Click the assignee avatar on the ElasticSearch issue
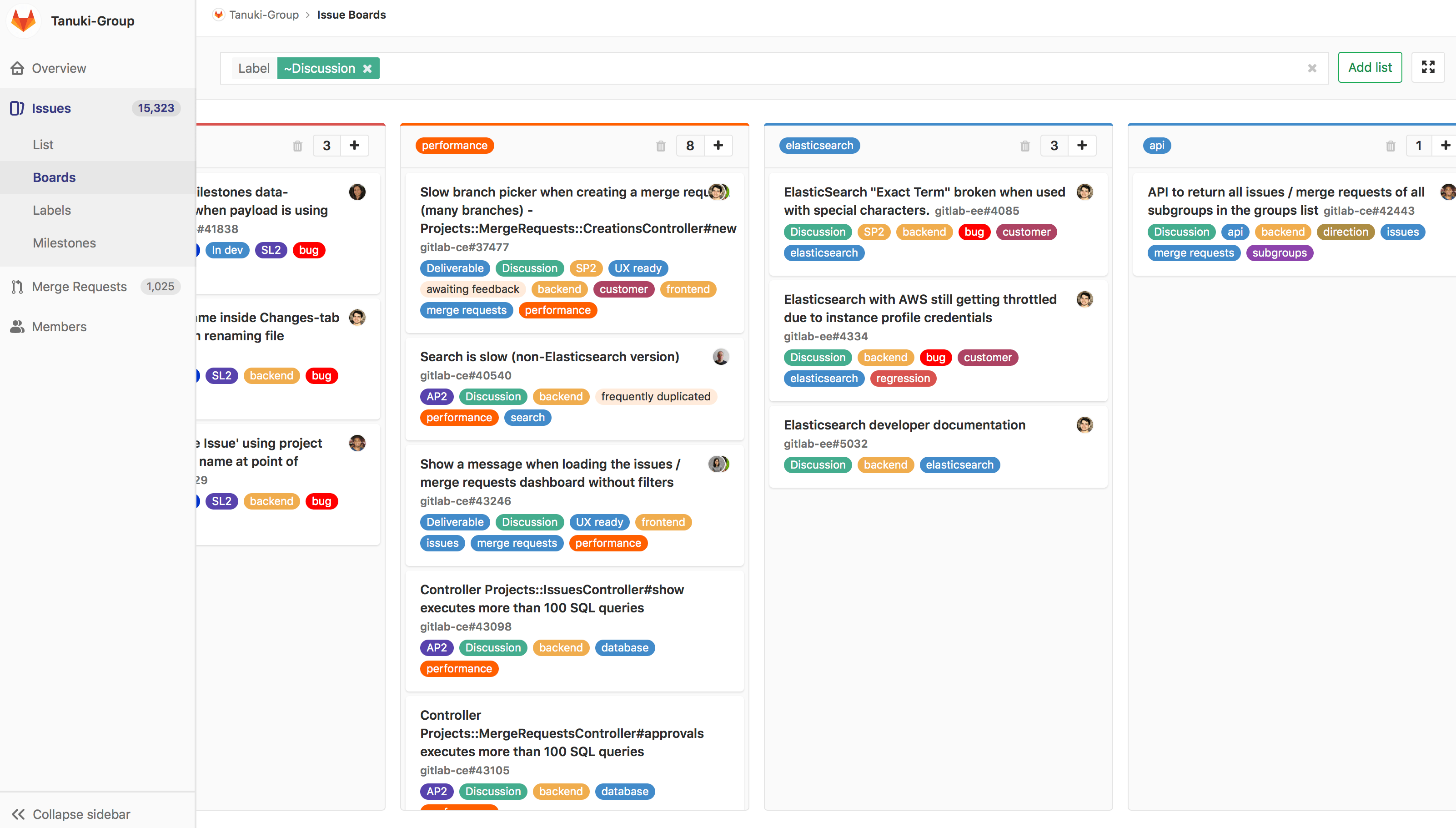The width and height of the screenshot is (1456, 828). [x=1084, y=192]
